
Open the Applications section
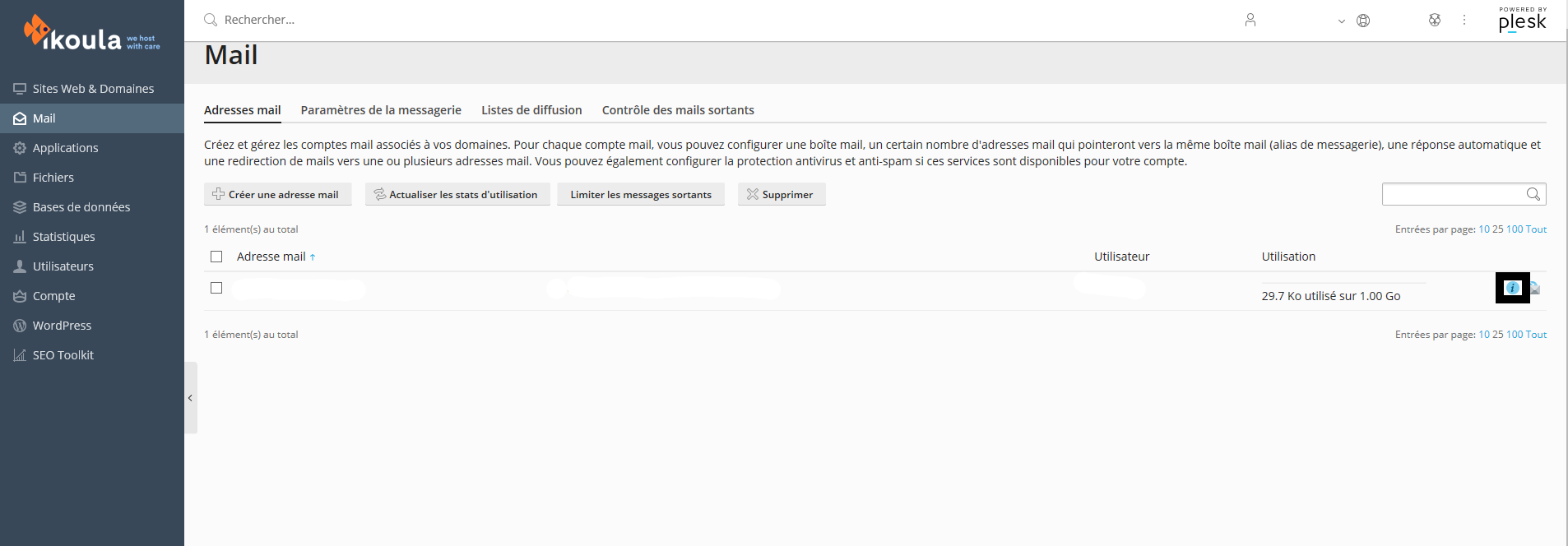point(92,148)
